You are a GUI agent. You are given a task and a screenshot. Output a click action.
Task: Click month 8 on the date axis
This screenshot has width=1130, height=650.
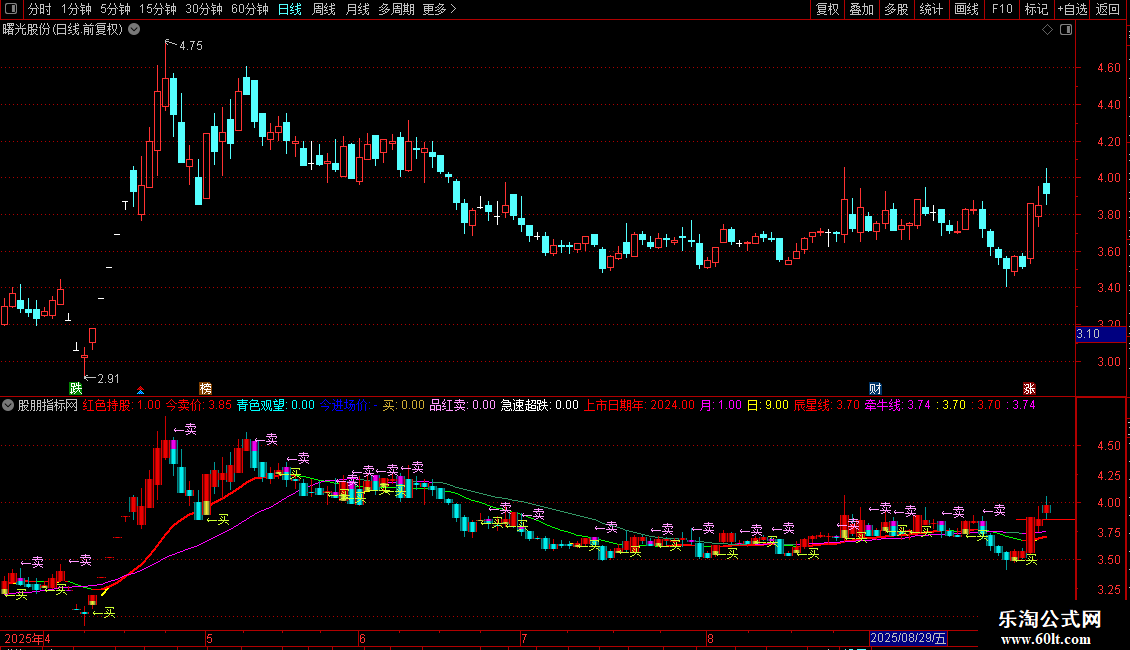tap(710, 638)
